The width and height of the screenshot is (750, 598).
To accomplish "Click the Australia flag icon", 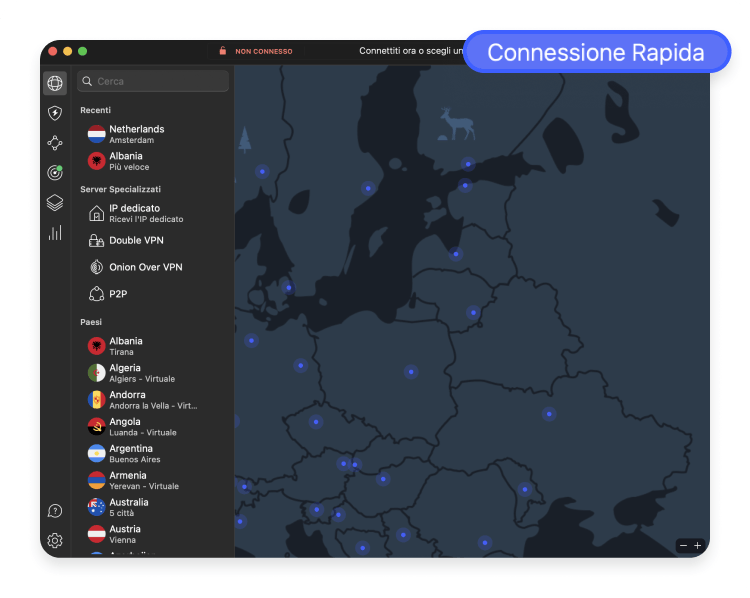I will (x=97, y=507).
